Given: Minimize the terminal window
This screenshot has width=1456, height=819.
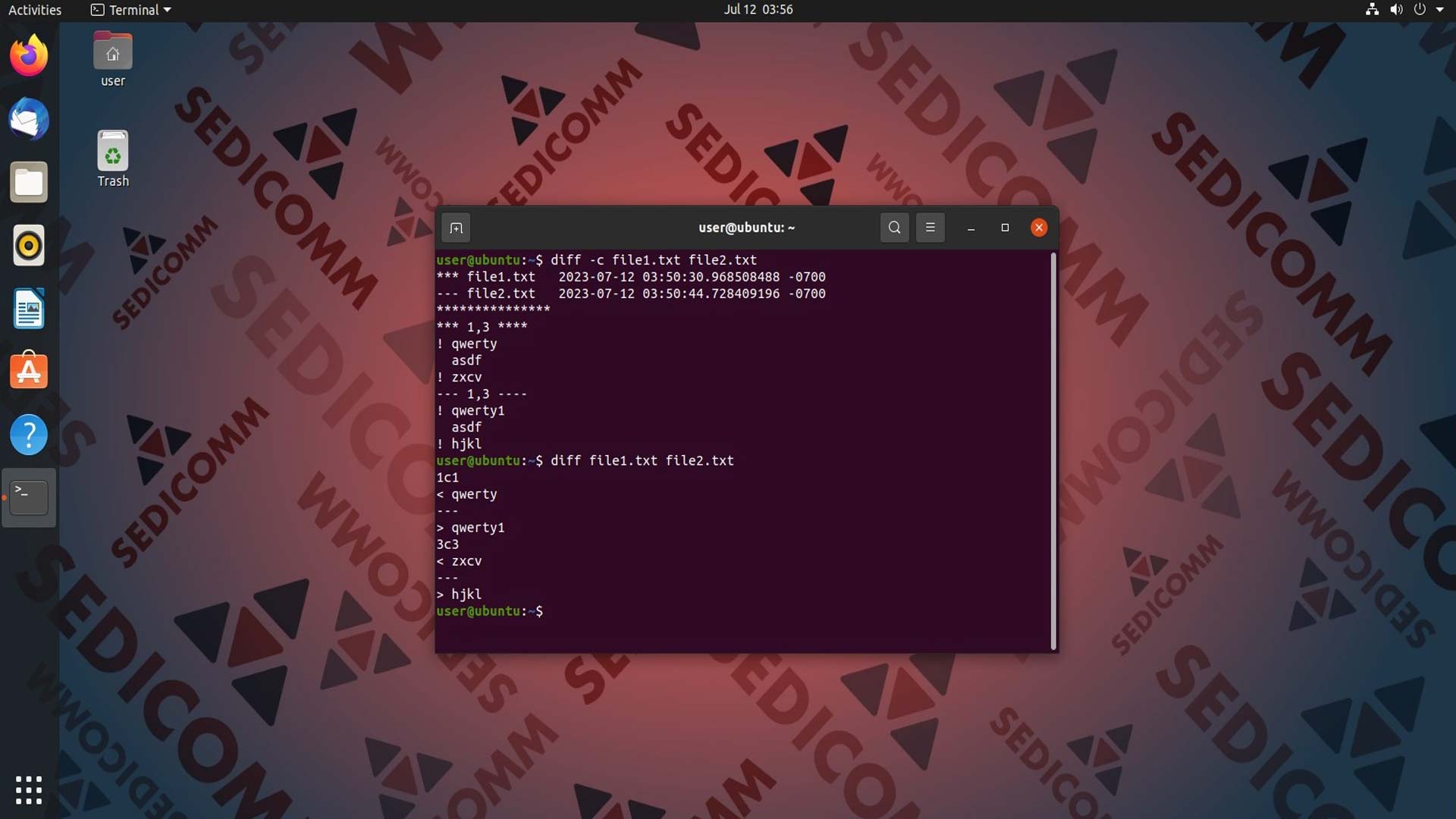Looking at the screenshot, I should coord(971,227).
